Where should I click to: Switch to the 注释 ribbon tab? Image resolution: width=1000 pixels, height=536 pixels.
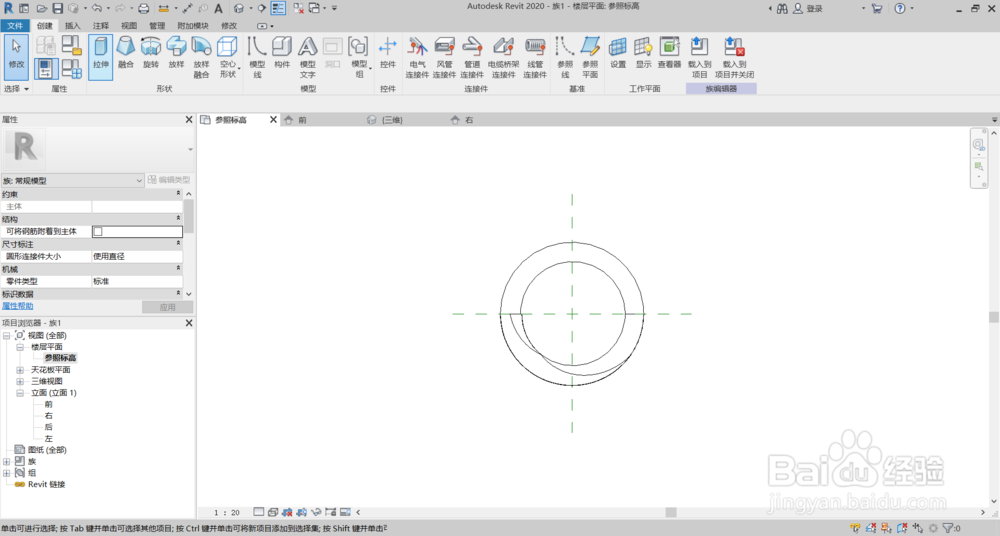click(101, 26)
